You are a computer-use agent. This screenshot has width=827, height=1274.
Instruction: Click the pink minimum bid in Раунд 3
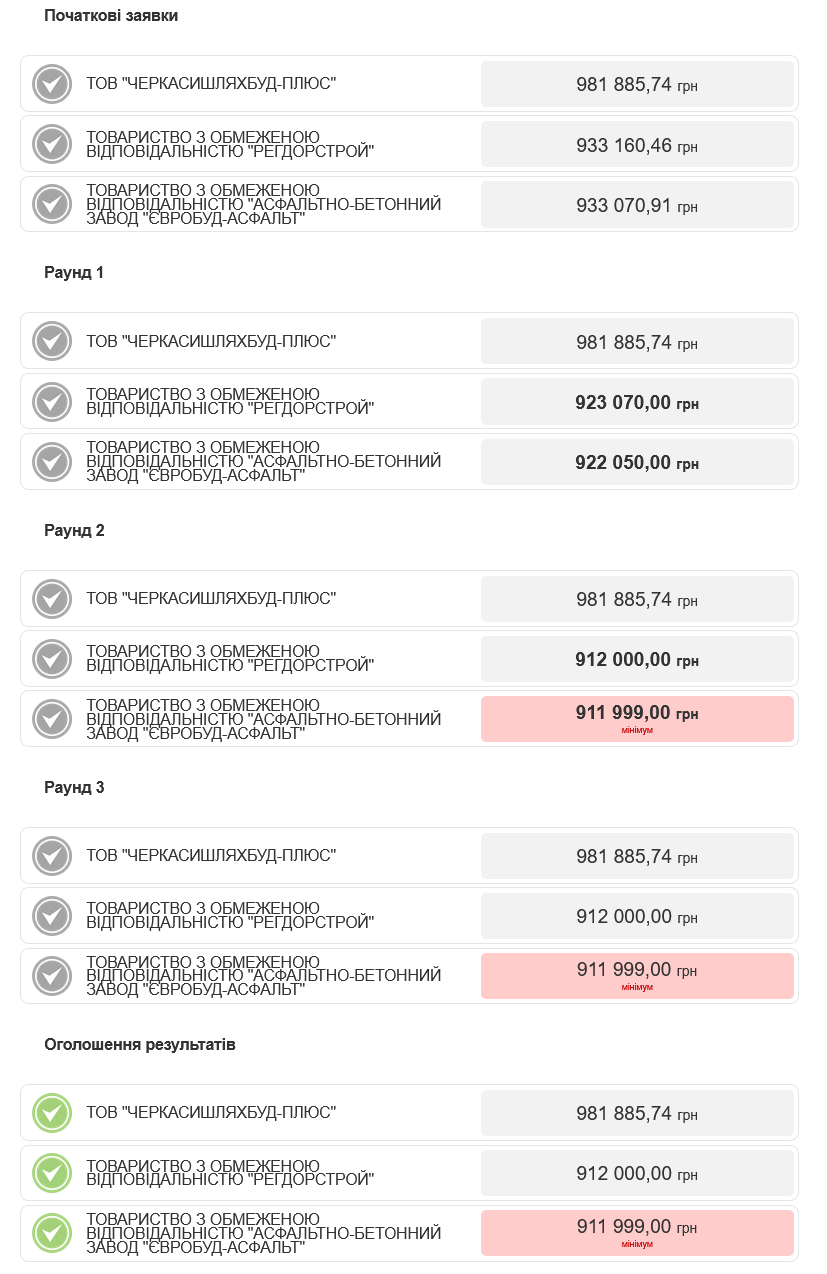[x=637, y=976]
